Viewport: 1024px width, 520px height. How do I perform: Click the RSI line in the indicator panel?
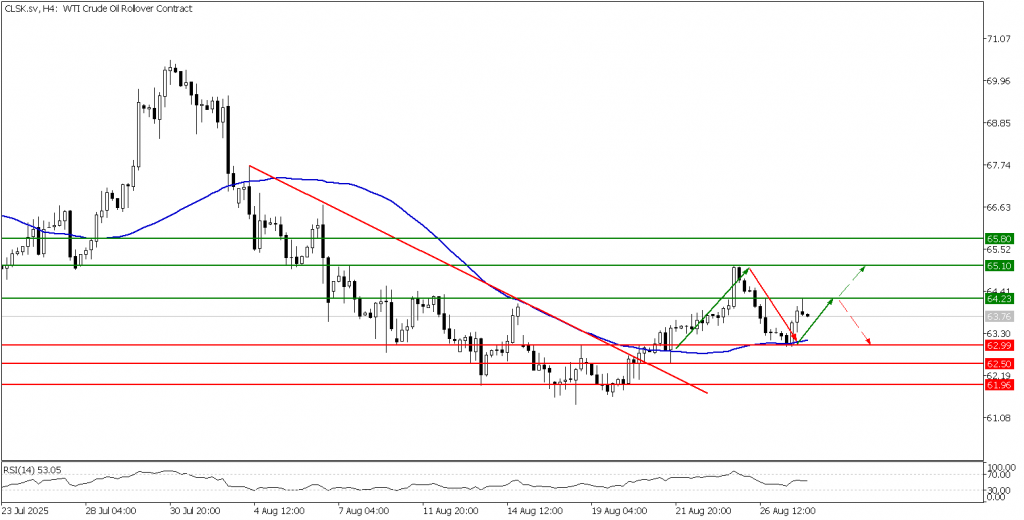(x=400, y=484)
